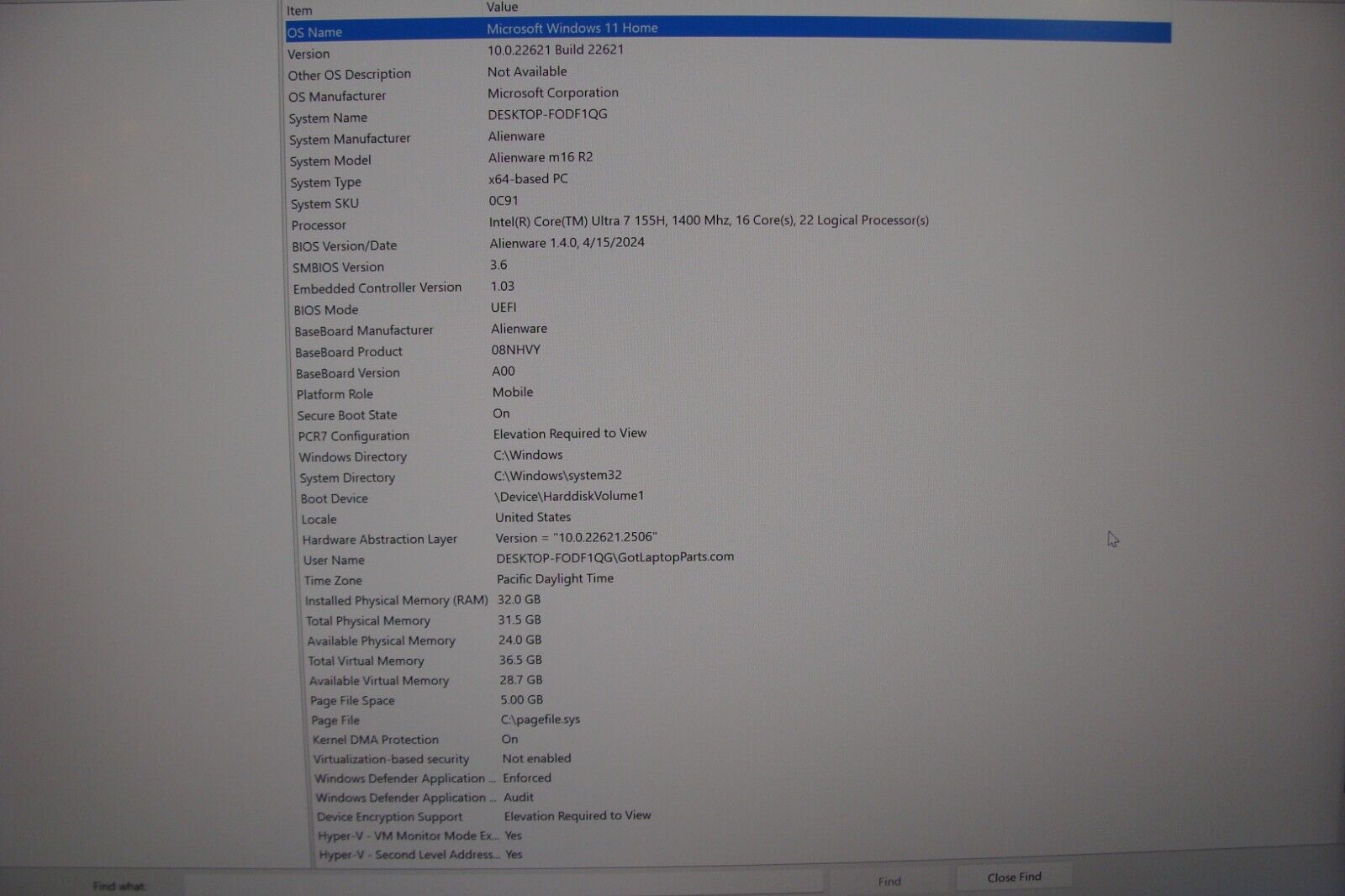
Task: Select the System SKU row
Action: coord(728,202)
